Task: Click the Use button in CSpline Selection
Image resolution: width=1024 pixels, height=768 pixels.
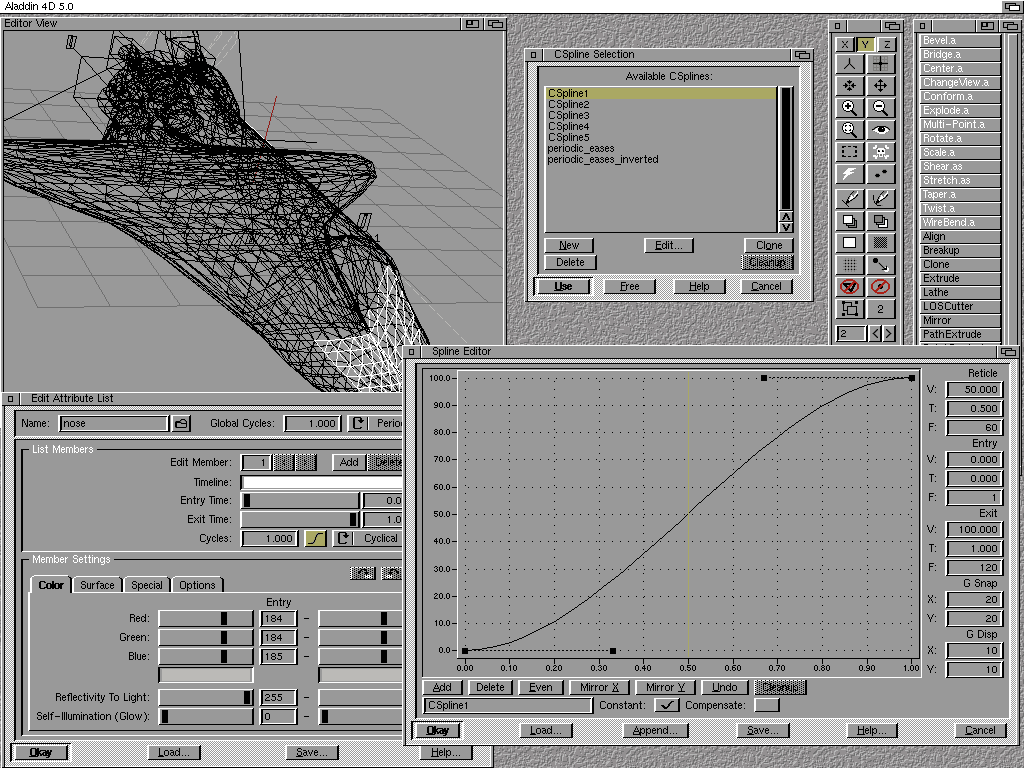Action: tap(563, 286)
